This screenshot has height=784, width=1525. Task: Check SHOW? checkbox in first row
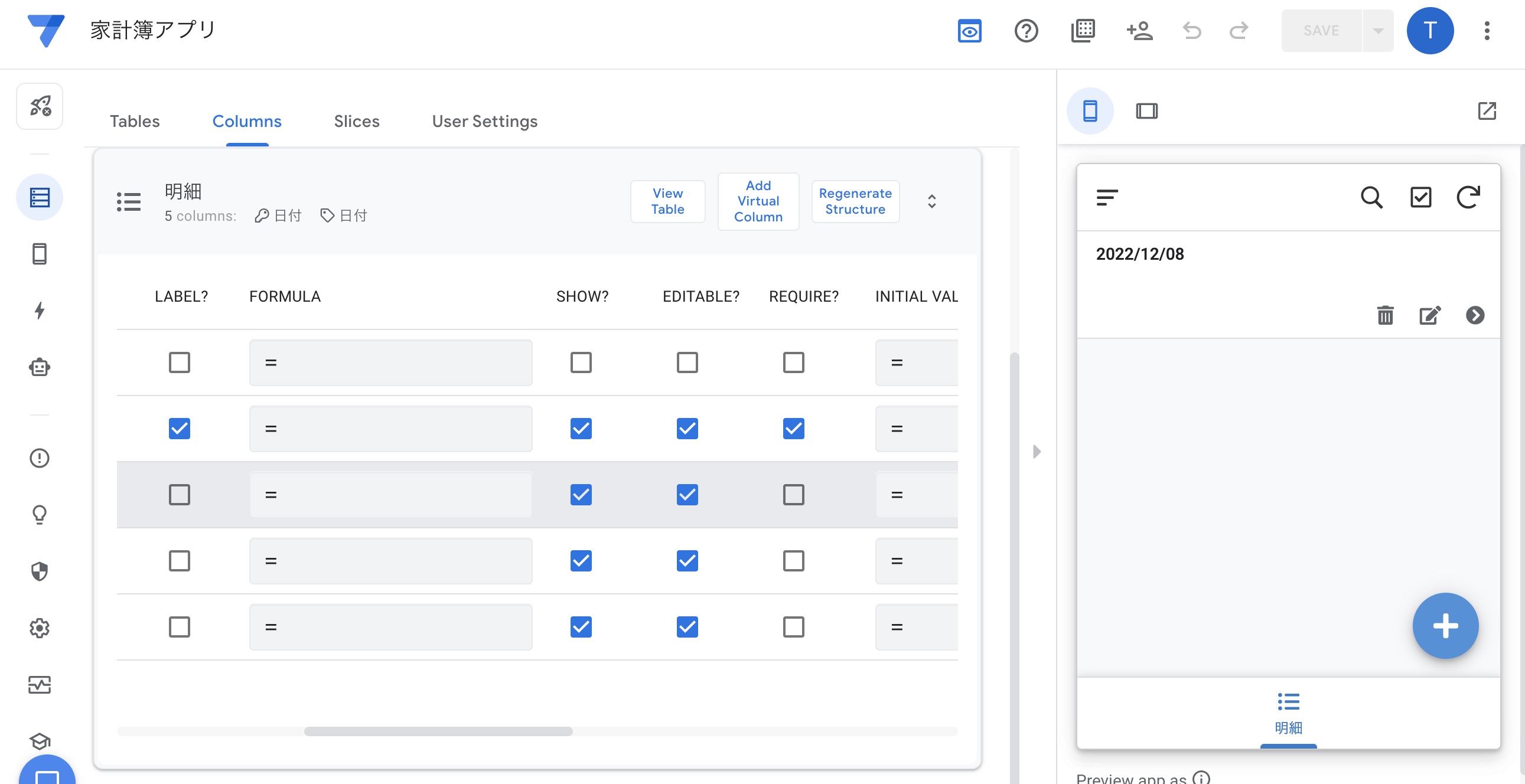coord(581,362)
